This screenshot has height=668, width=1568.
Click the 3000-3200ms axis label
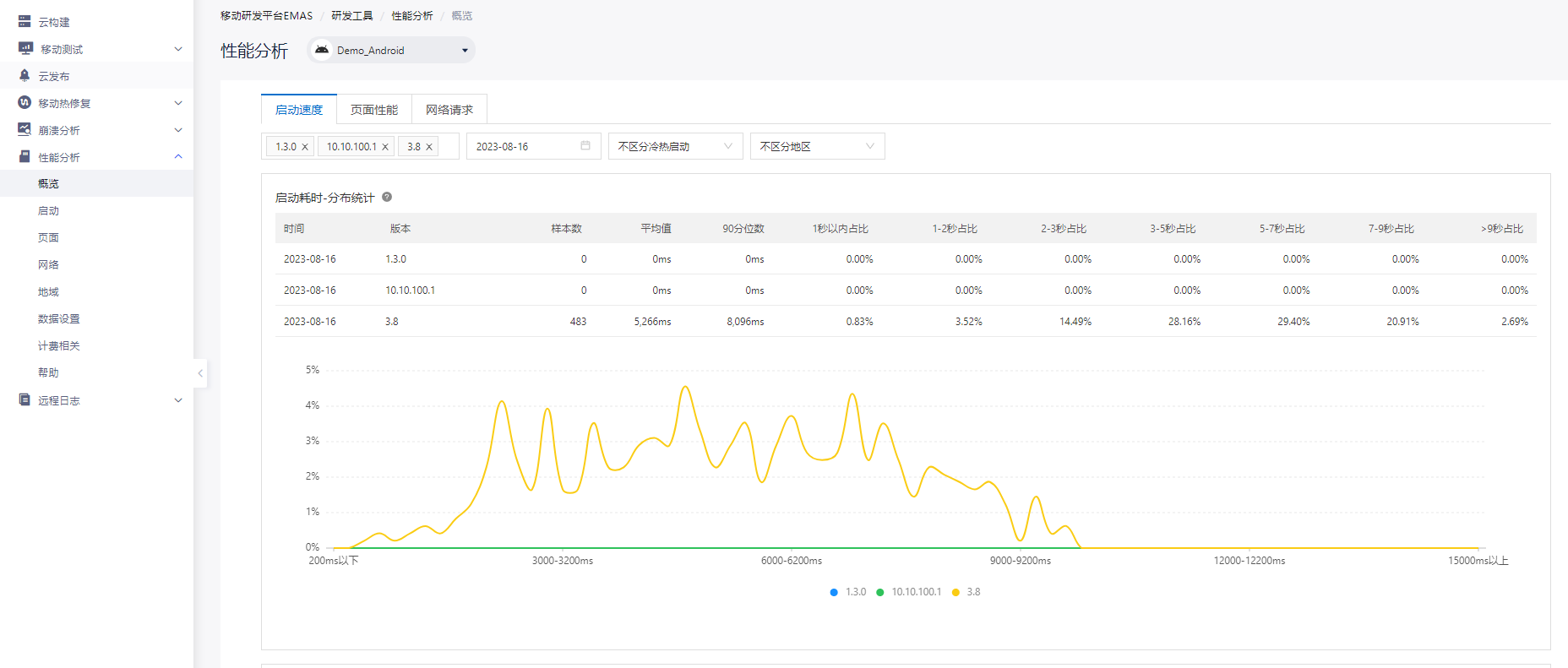tap(563, 561)
